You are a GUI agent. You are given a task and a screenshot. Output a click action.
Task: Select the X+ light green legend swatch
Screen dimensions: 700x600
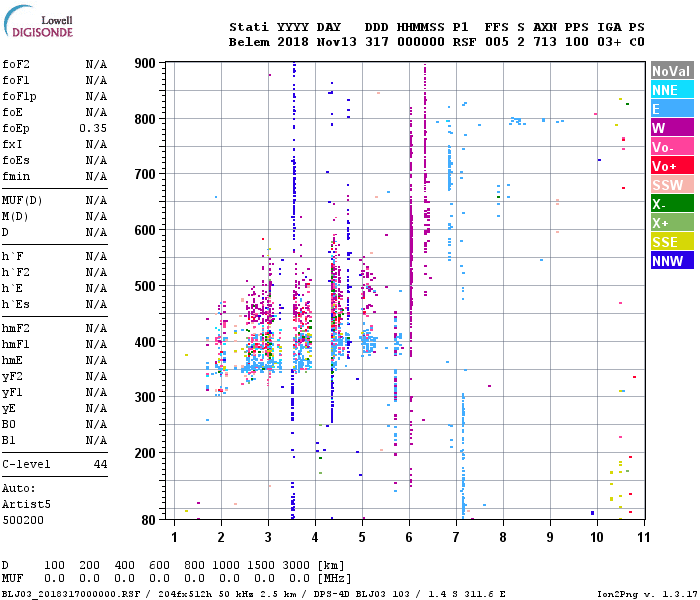pos(672,223)
